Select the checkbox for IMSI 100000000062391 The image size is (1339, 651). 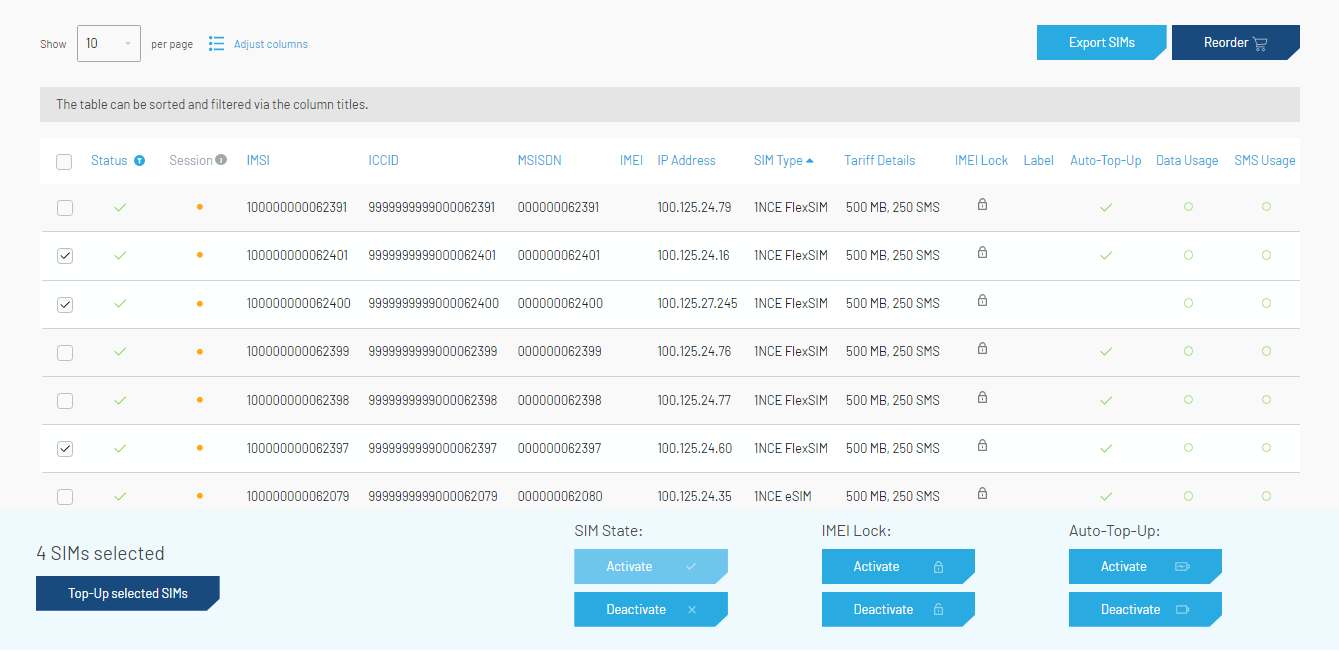[65, 208]
